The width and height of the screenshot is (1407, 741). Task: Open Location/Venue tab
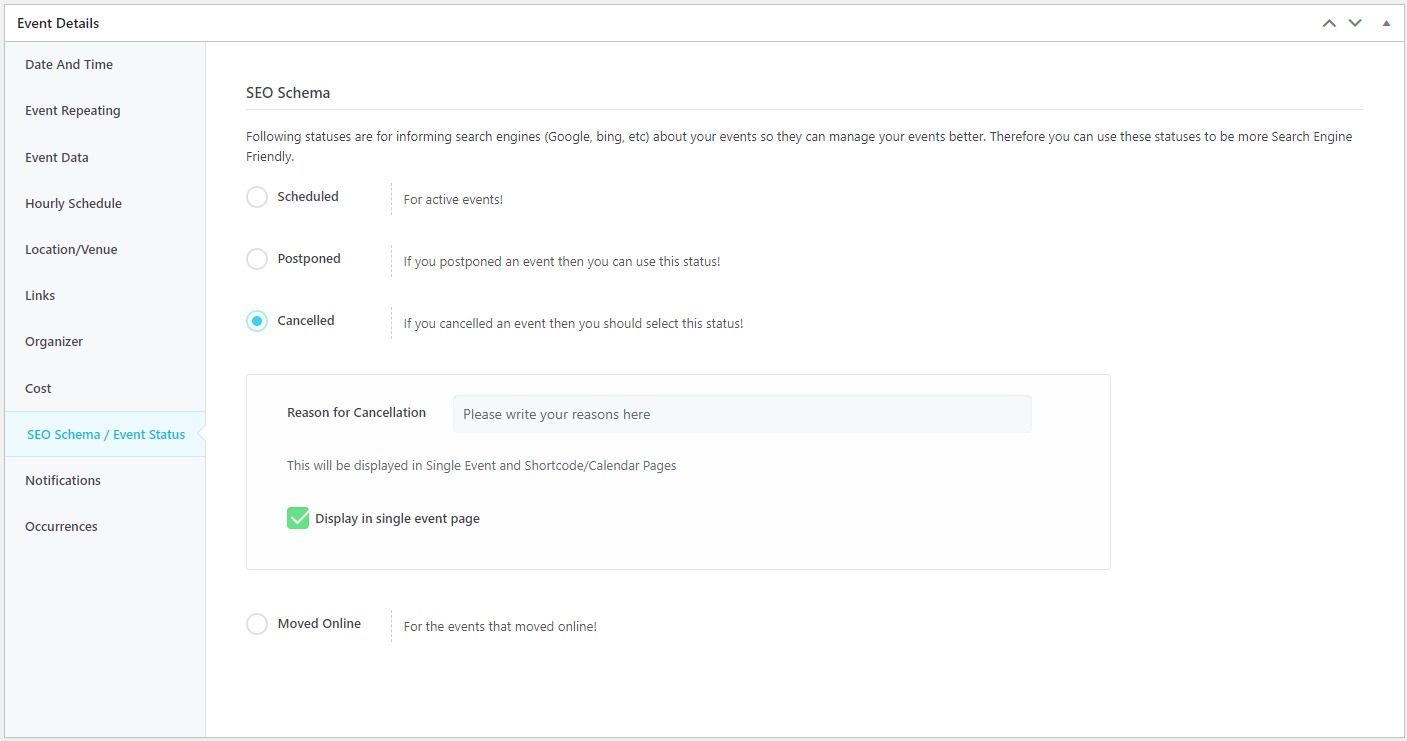105,249
